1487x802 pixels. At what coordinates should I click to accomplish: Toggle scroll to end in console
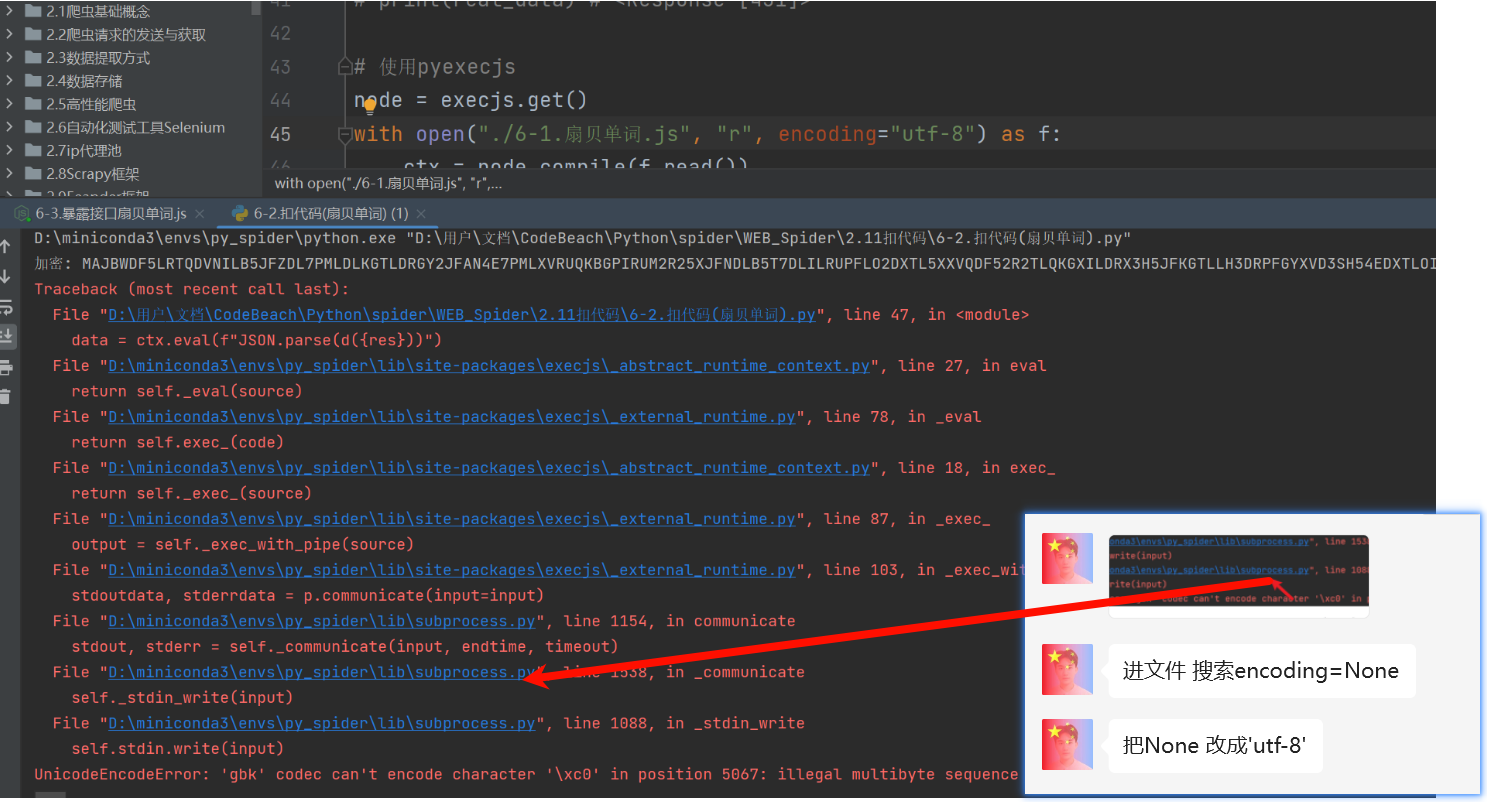[6, 335]
